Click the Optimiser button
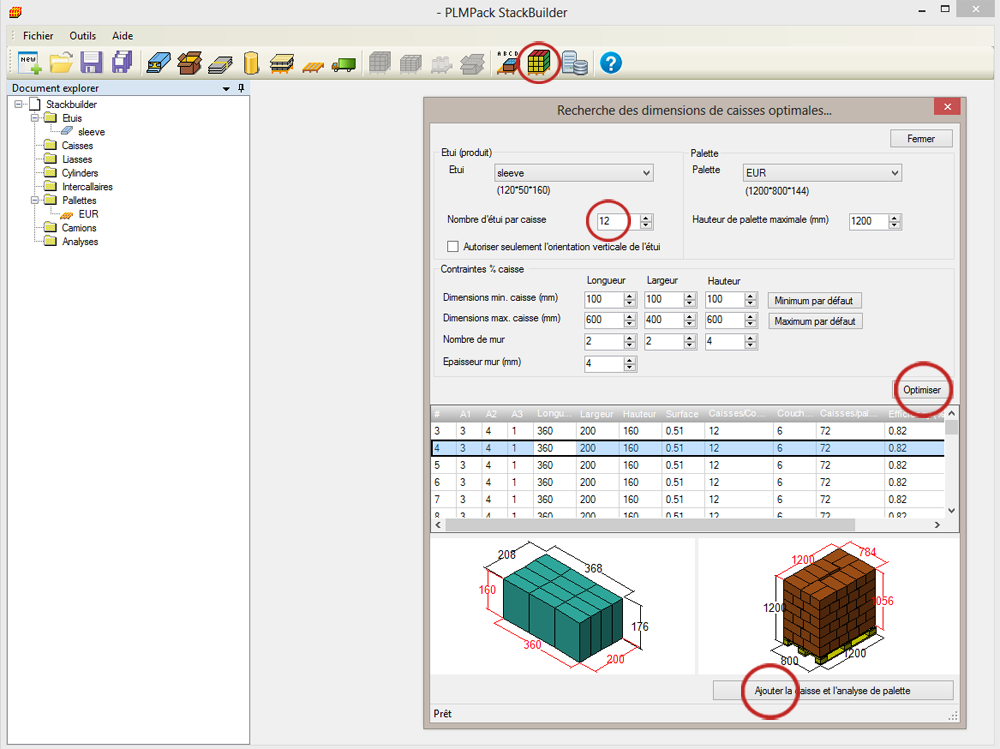 [922, 390]
